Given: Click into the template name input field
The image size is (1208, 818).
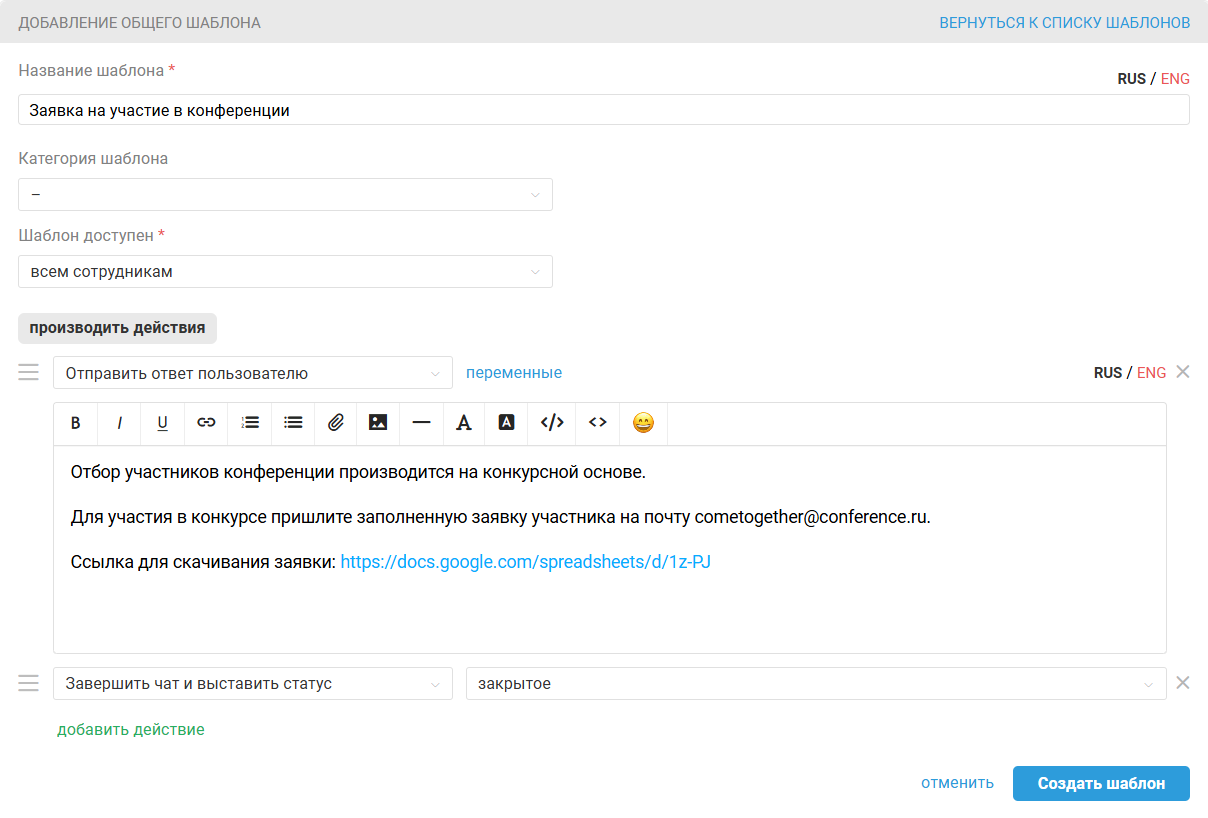Looking at the screenshot, I should tap(604, 110).
